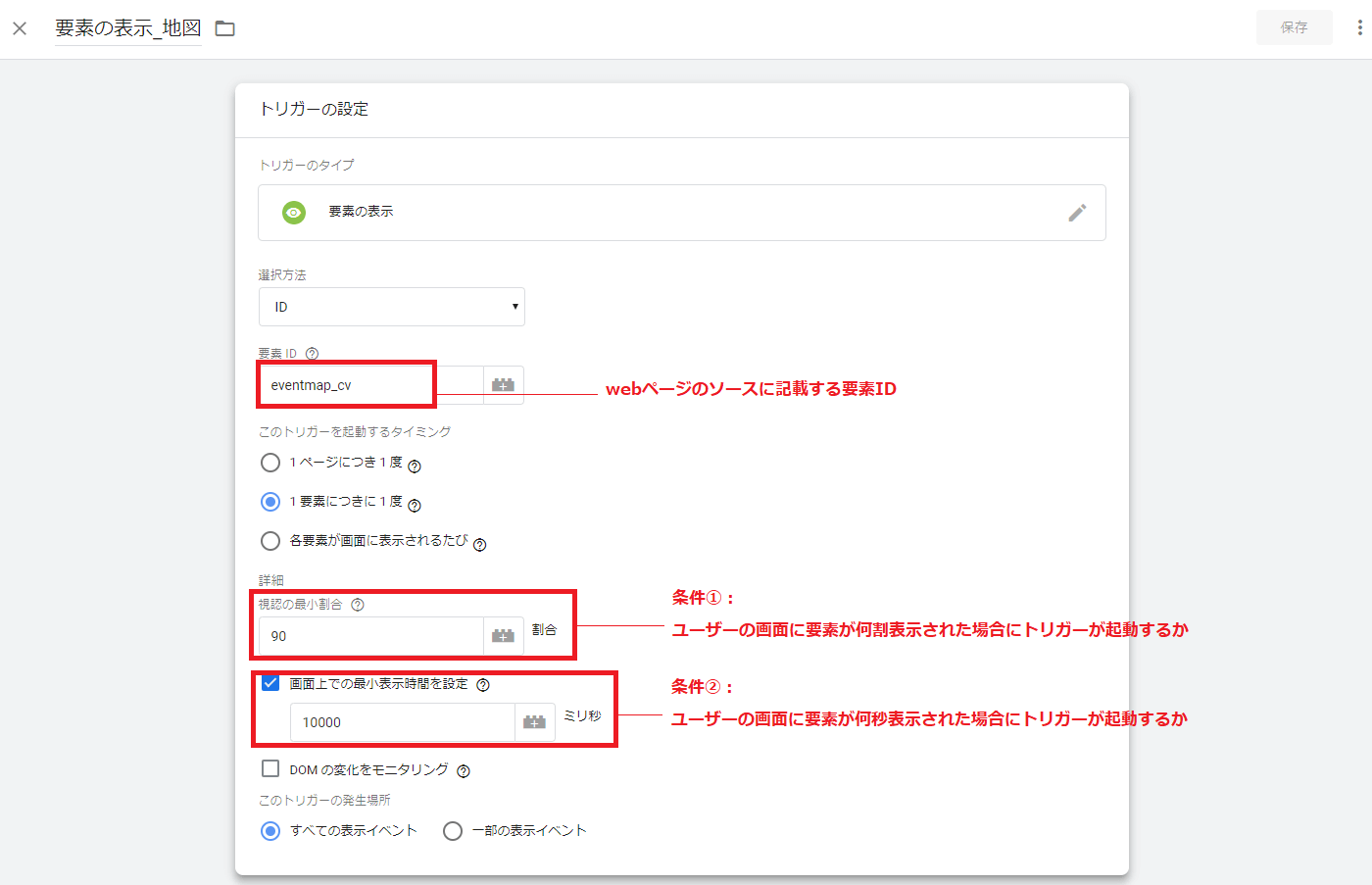1372x885 pixels.
Task: Choose 一部の表示イベント radio button
Action: (x=453, y=831)
